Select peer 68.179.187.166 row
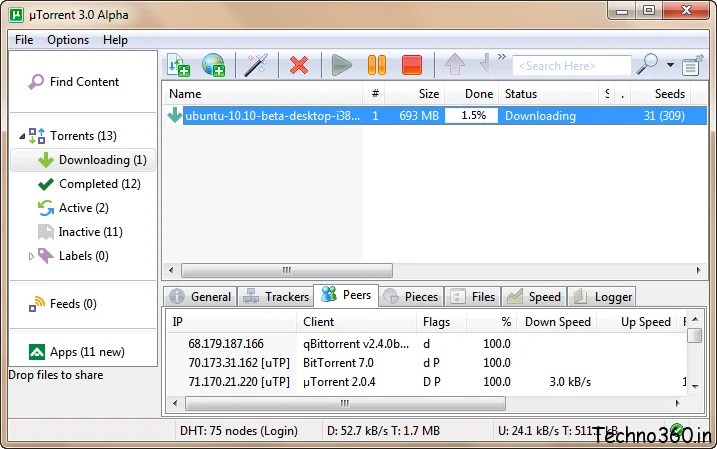This screenshot has width=717, height=449. (x=427, y=344)
